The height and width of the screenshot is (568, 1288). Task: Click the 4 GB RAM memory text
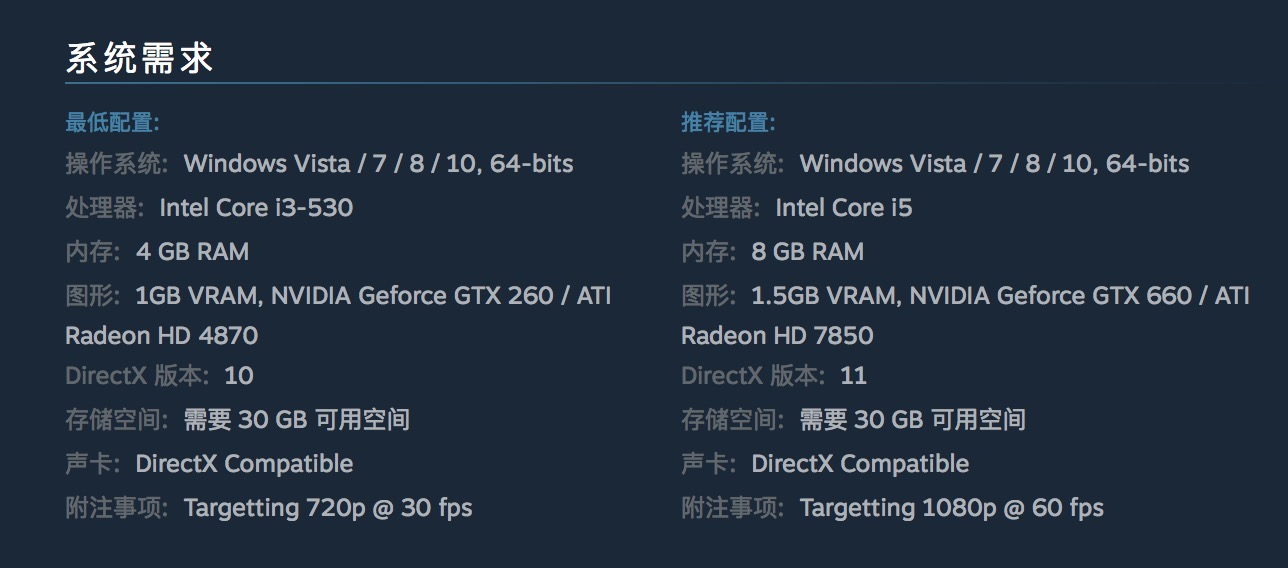[192, 252]
